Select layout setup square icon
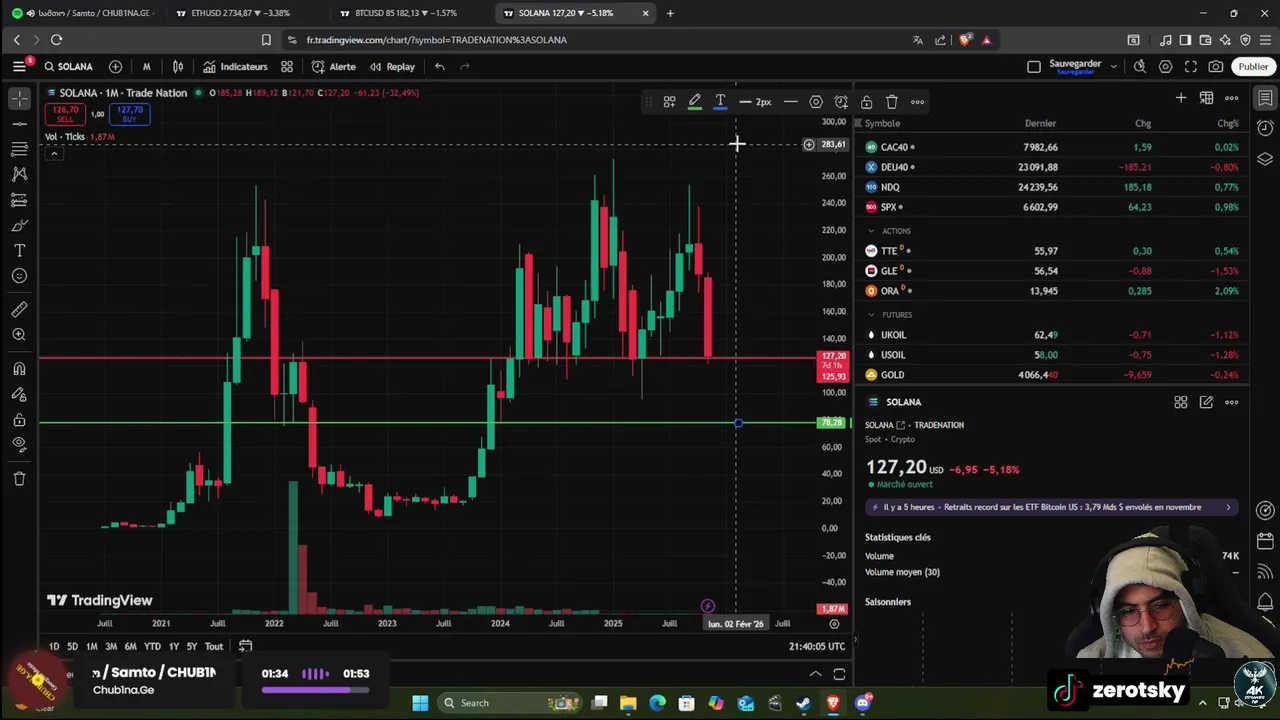The width and height of the screenshot is (1280, 720). click(1034, 67)
